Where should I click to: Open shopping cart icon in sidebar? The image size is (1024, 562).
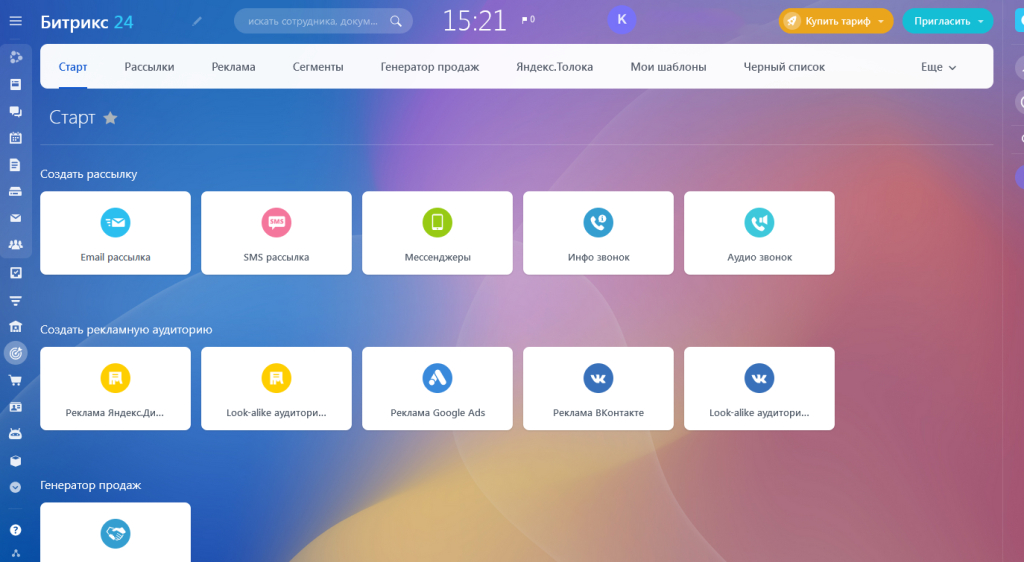pyautogui.click(x=16, y=380)
